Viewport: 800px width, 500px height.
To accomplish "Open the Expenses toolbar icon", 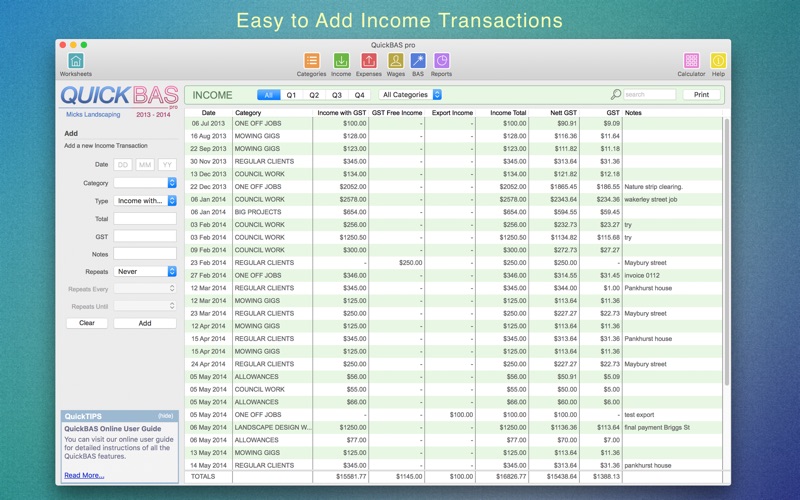I will [368, 61].
